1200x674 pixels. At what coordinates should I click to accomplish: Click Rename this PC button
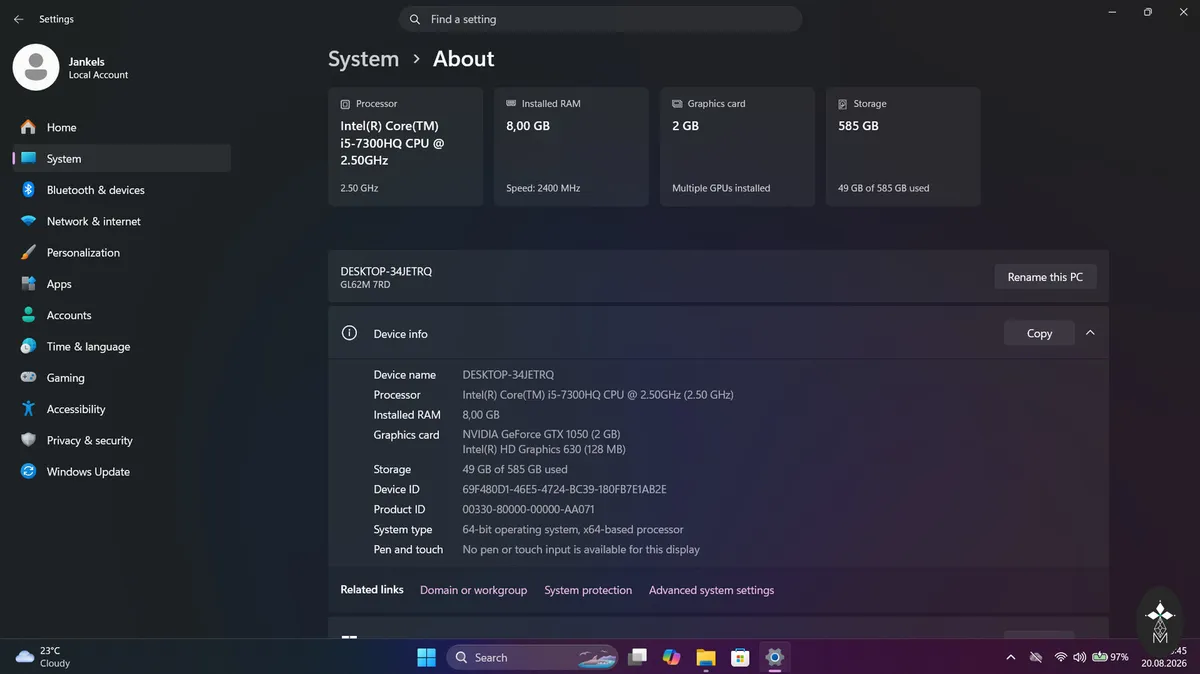coord(1045,277)
